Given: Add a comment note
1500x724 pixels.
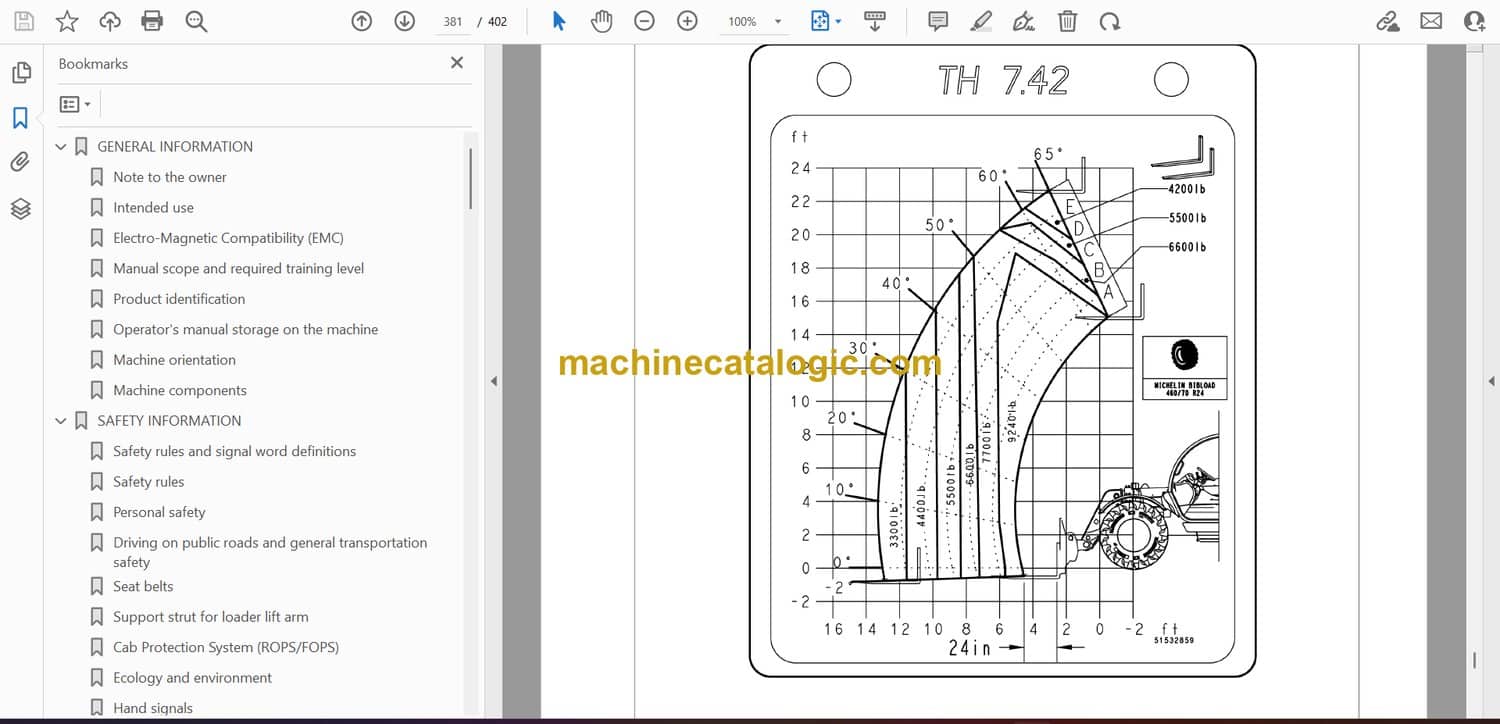Looking at the screenshot, I should point(938,21).
